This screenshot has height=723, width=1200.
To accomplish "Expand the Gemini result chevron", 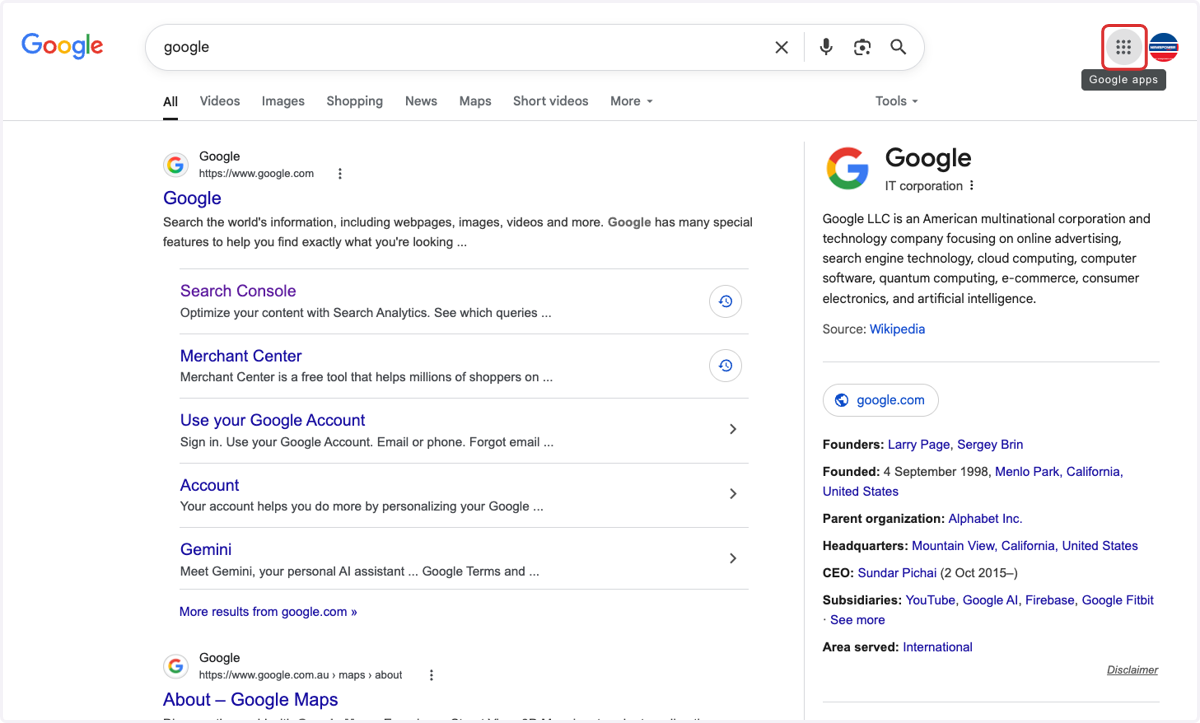I will pyautogui.click(x=733, y=558).
